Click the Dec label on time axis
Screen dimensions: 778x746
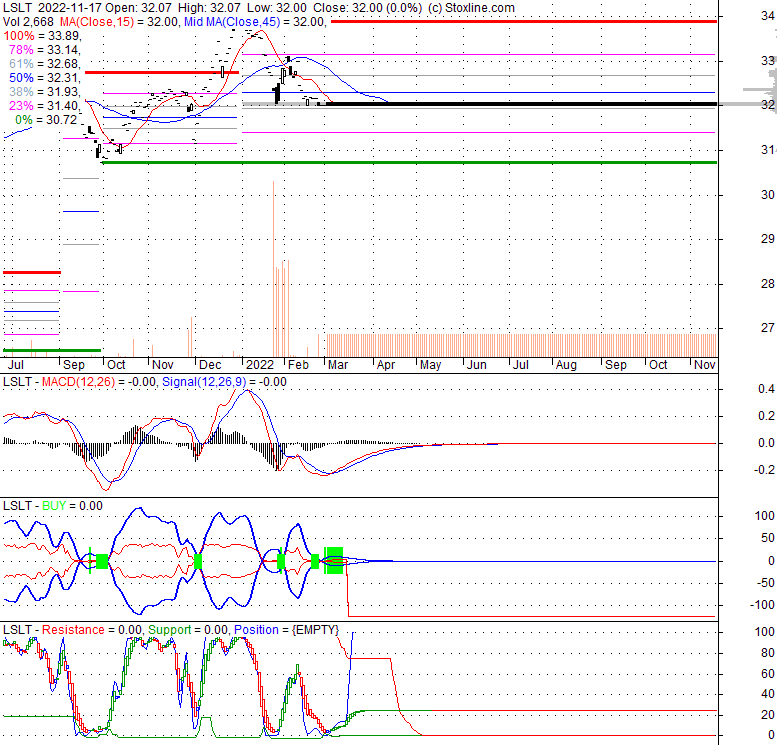tap(208, 365)
